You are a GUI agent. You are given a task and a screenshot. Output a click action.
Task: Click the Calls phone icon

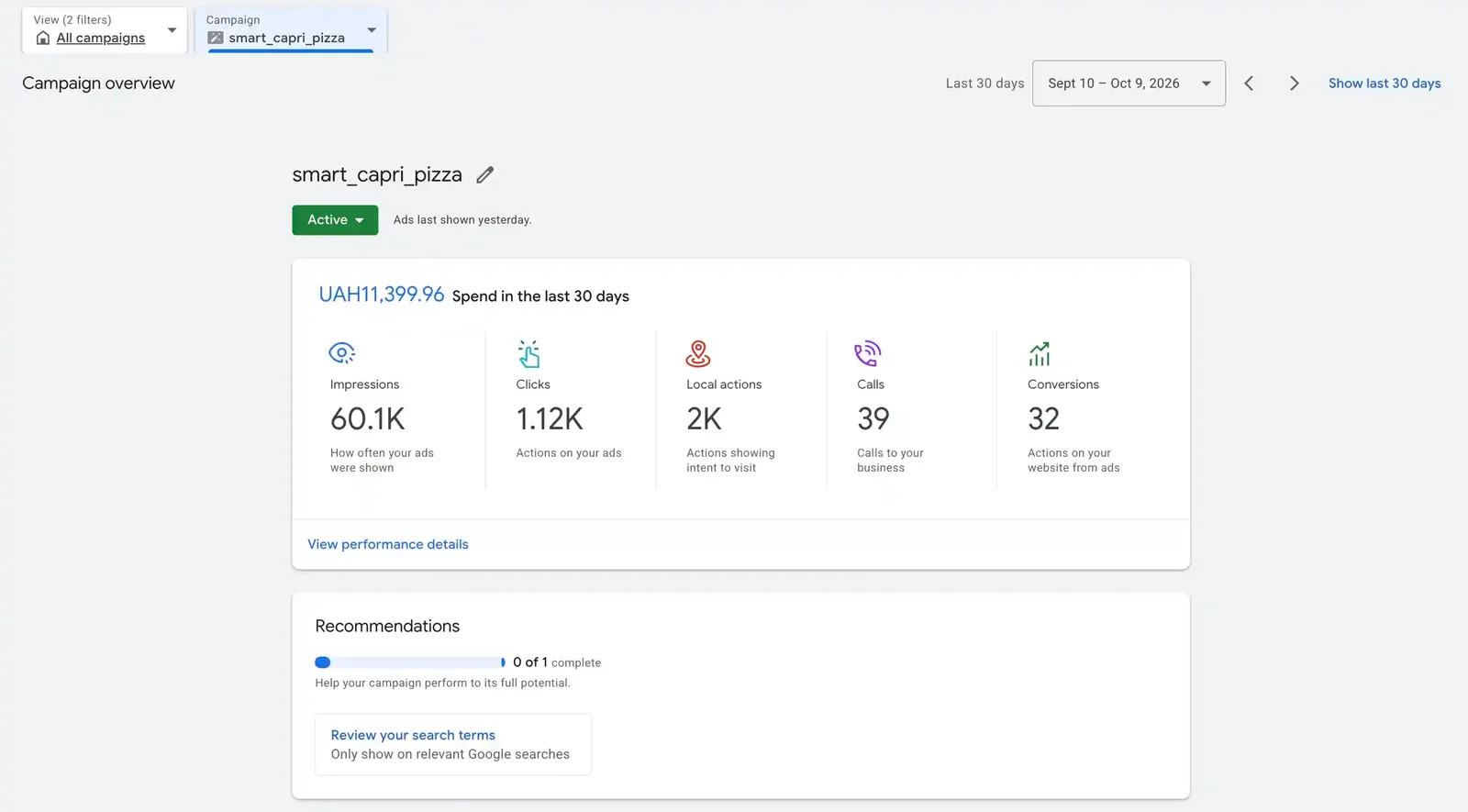[x=868, y=353]
